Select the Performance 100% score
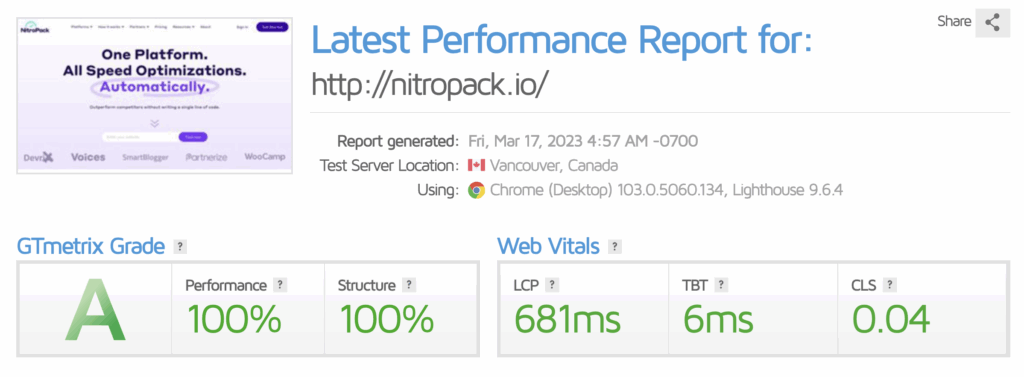 tap(234, 320)
